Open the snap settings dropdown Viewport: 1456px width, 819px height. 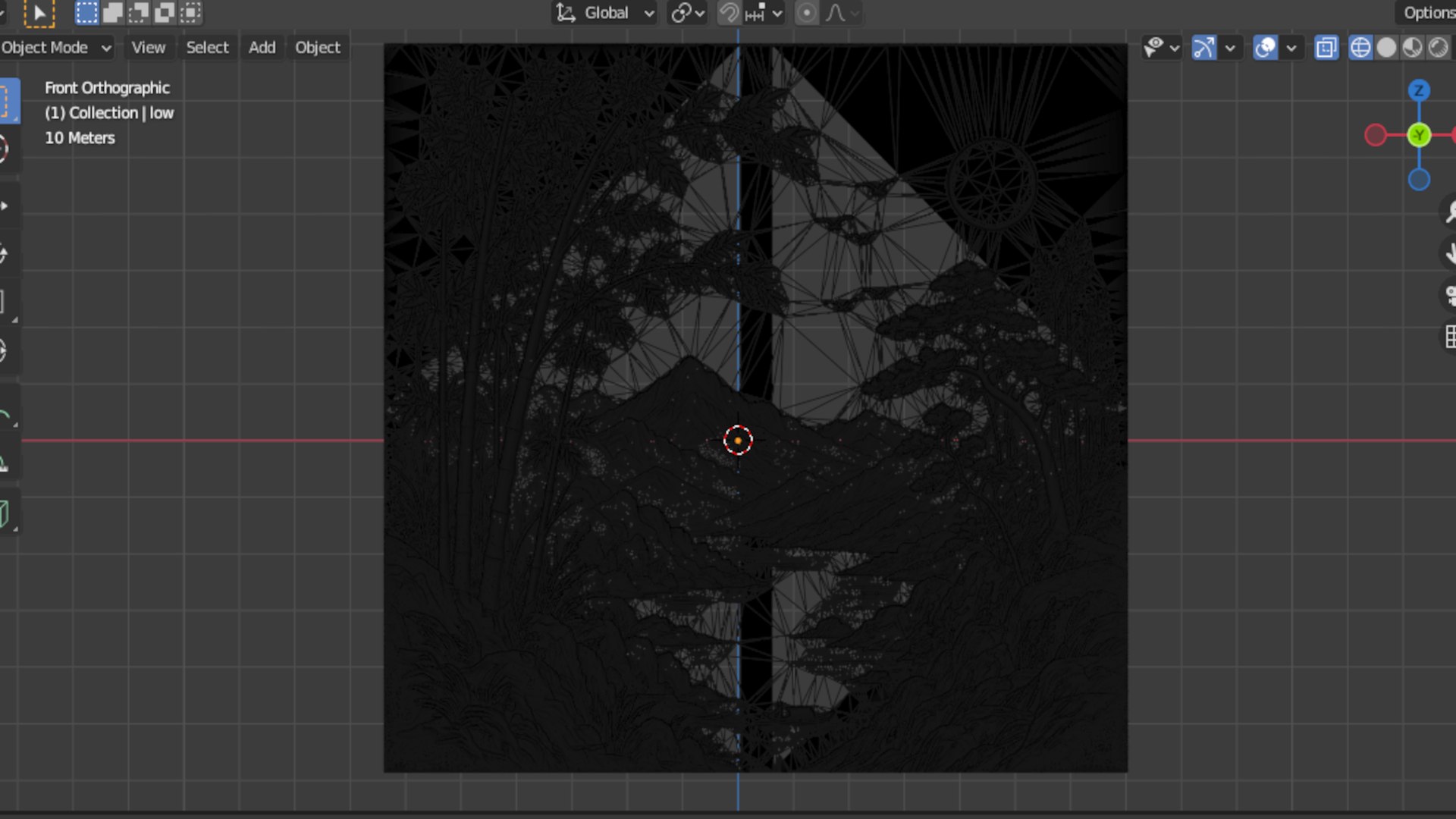point(764,13)
